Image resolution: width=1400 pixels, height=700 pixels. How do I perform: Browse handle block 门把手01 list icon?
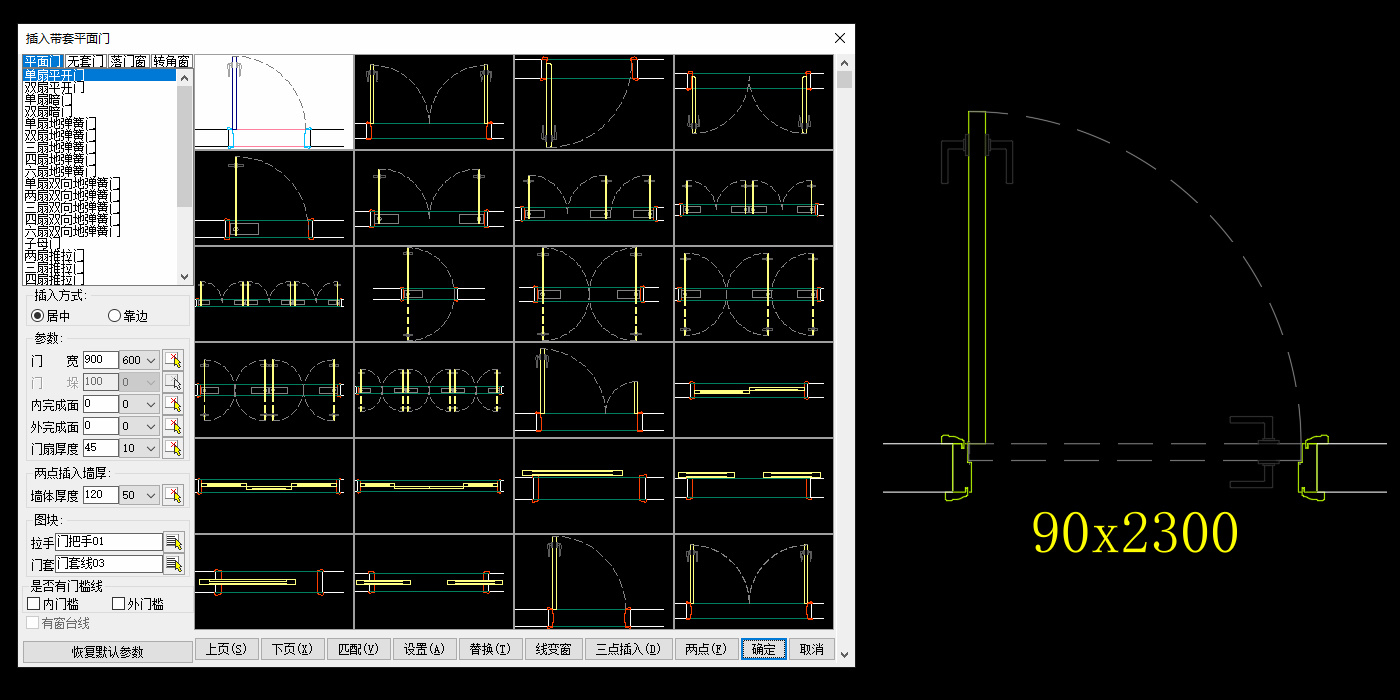pos(174,542)
